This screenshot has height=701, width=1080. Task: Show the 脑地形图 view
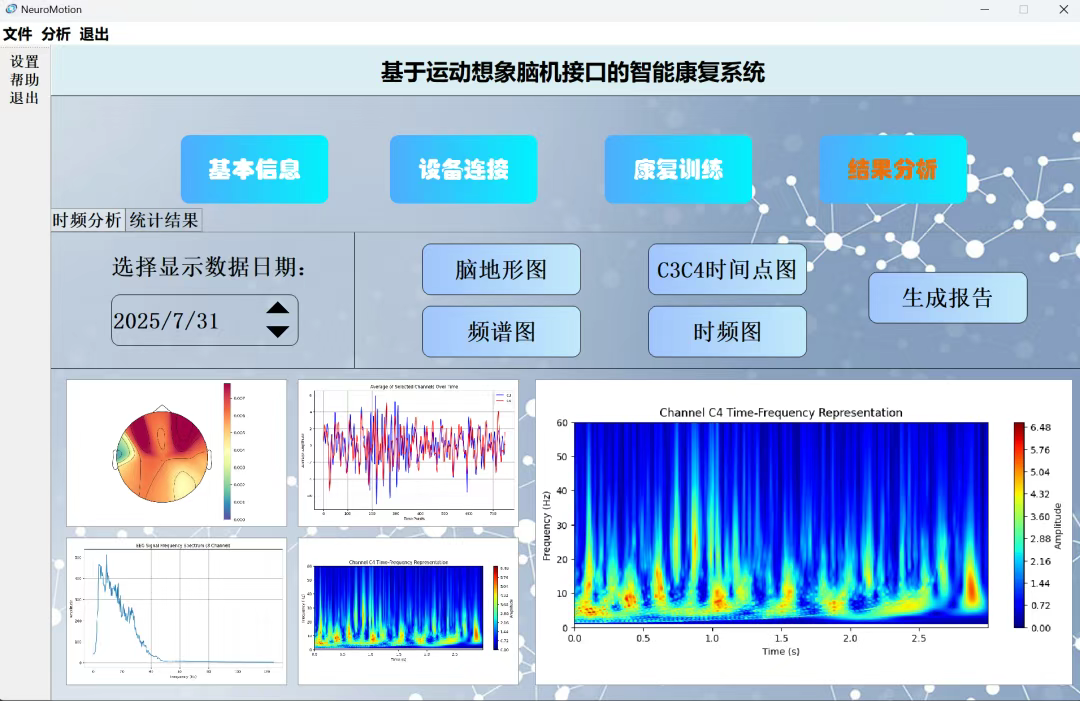pos(500,269)
